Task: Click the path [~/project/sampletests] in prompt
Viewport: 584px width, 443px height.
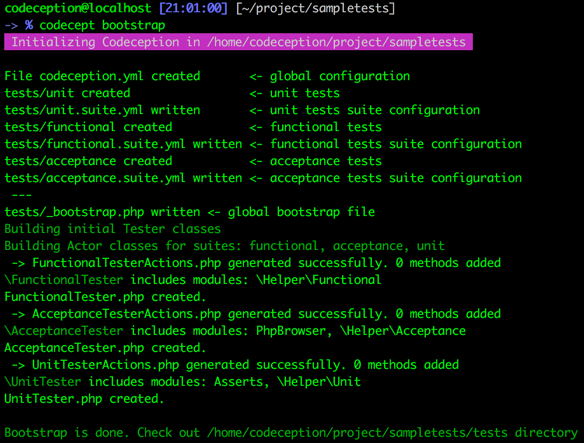Action: (x=315, y=8)
